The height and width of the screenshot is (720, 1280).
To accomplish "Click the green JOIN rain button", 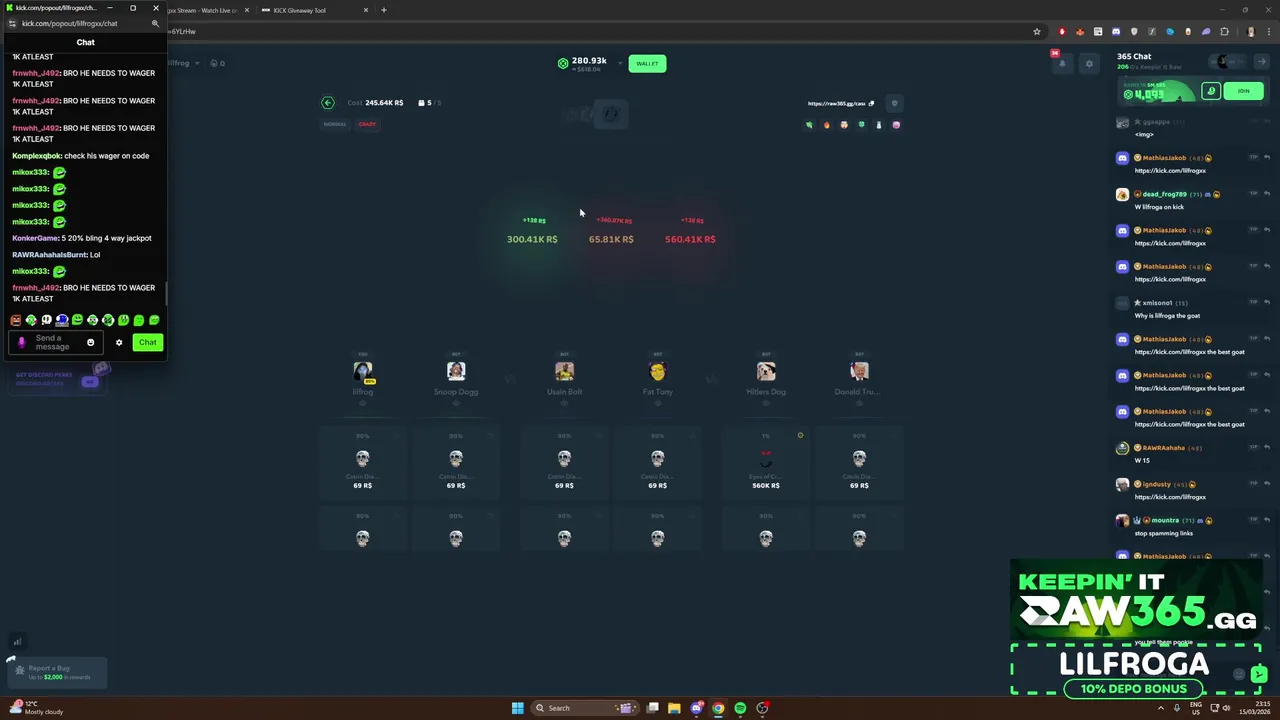I will pos(1243,91).
